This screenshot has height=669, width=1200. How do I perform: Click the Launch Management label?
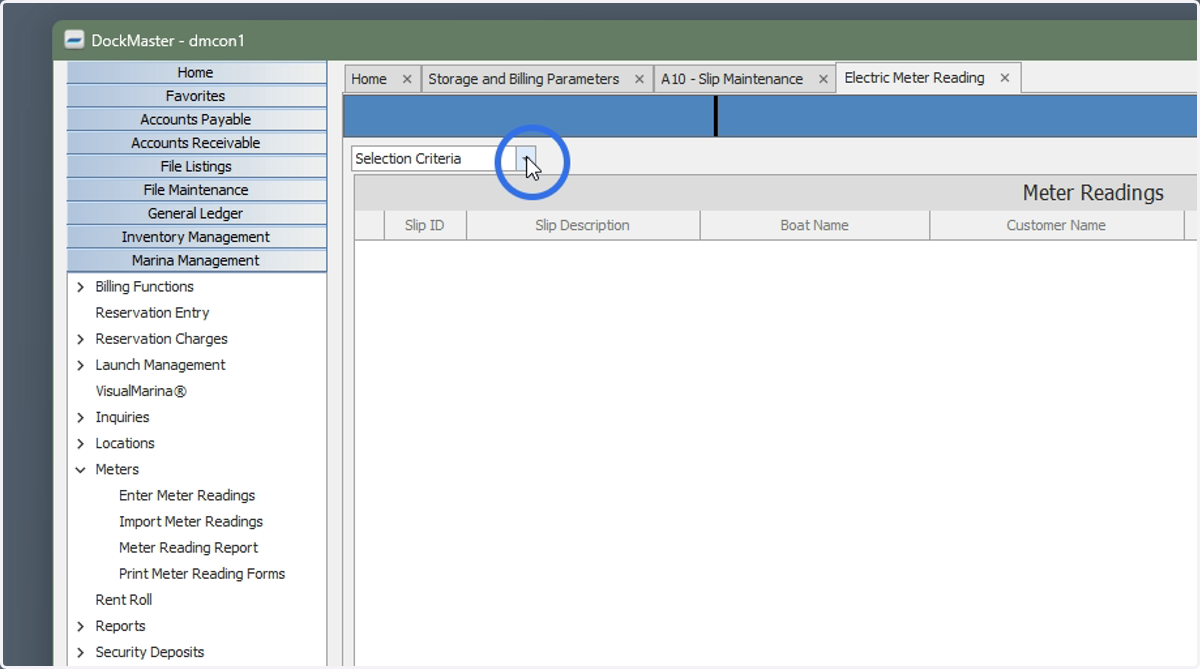(x=160, y=365)
